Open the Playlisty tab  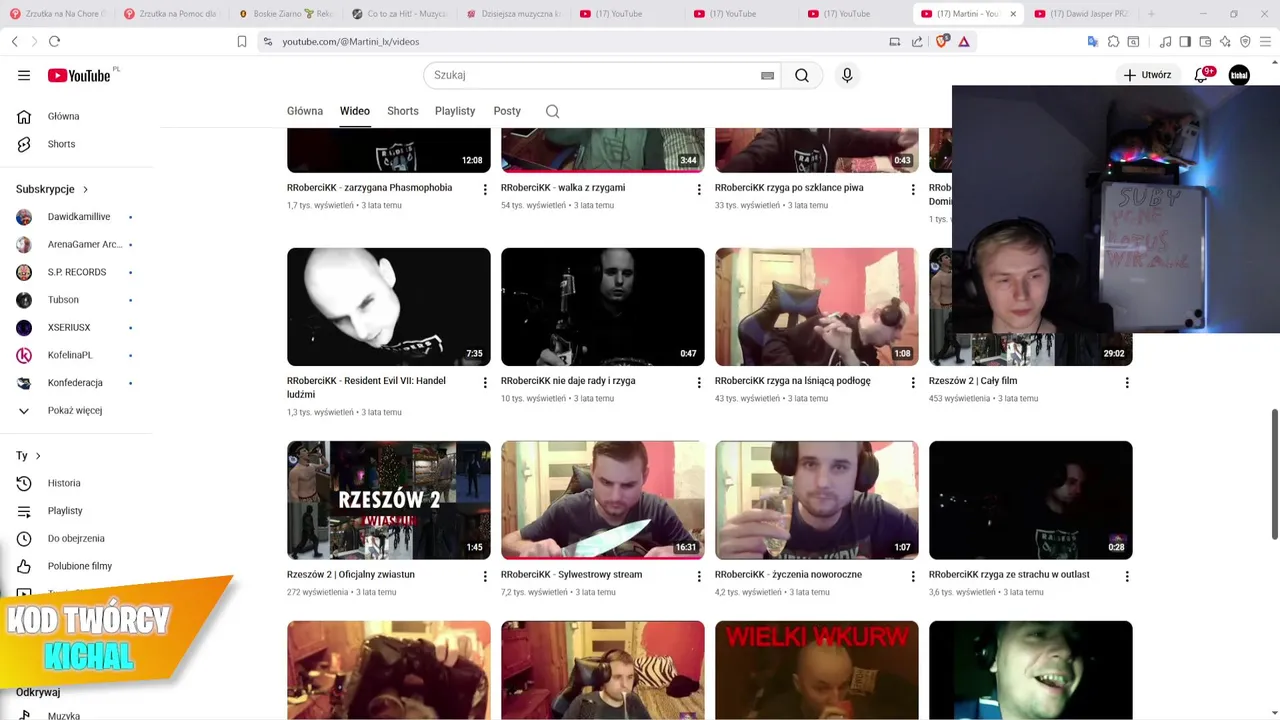pos(455,111)
